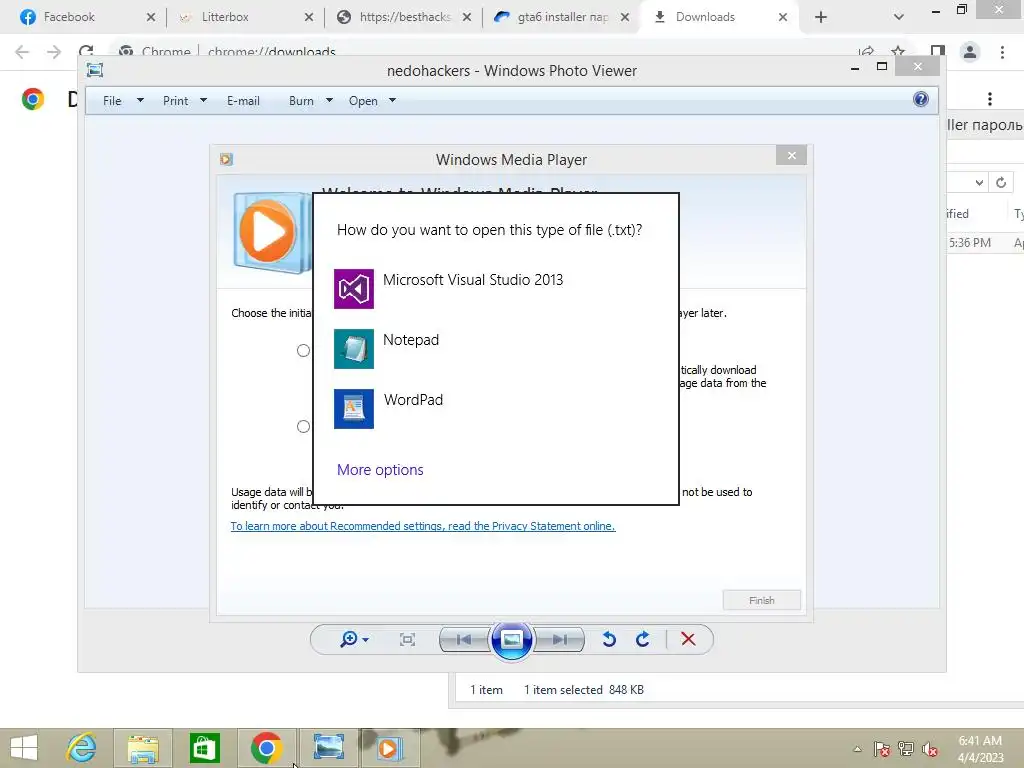The width and height of the screenshot is (1024, 768).
Task: Switch to Photo Viewer in taskbar
Action: (x=328, y=748)
